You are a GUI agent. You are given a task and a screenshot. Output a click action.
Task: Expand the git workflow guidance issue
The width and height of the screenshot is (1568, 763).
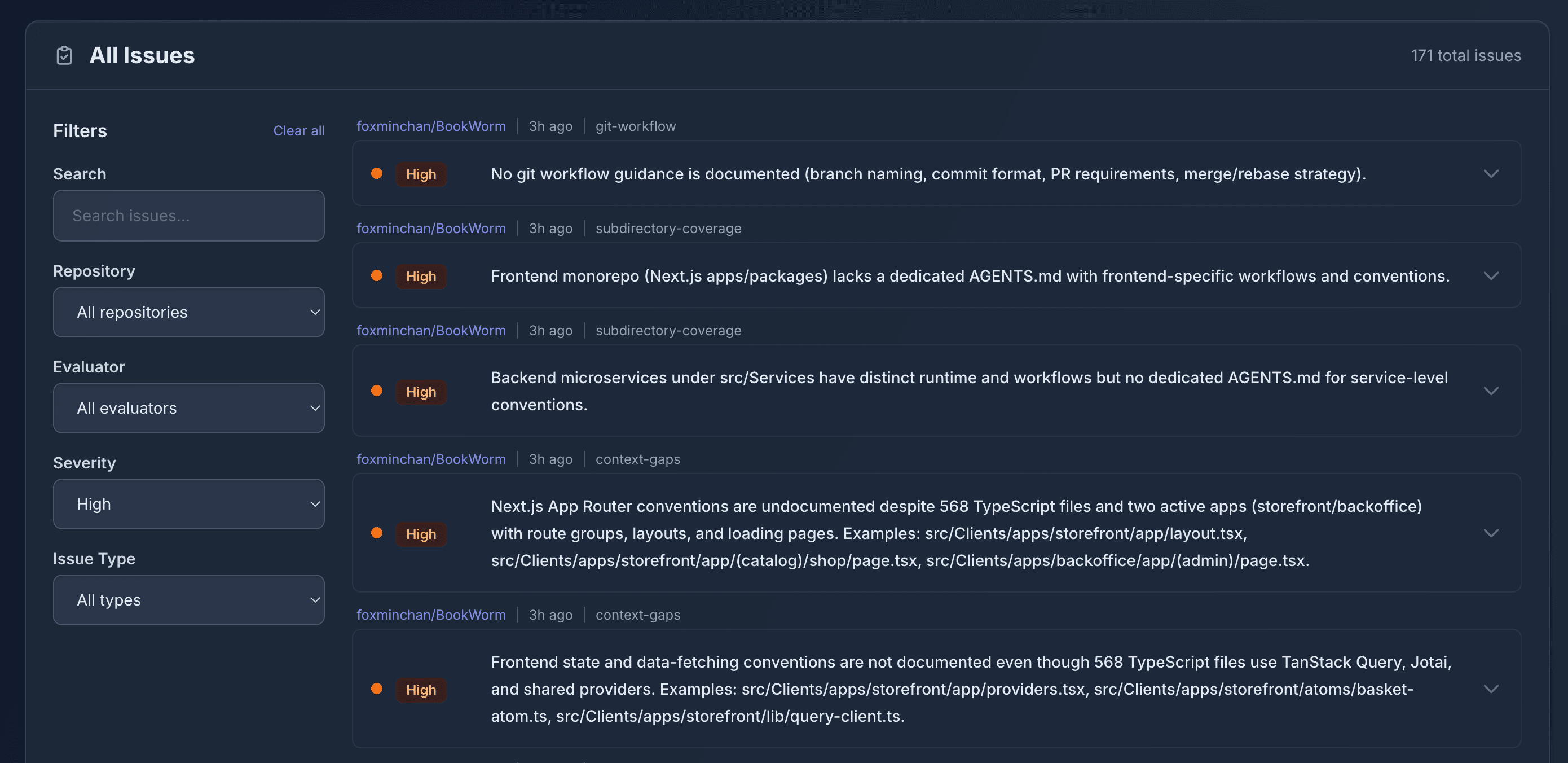[x=1491, y=174]
